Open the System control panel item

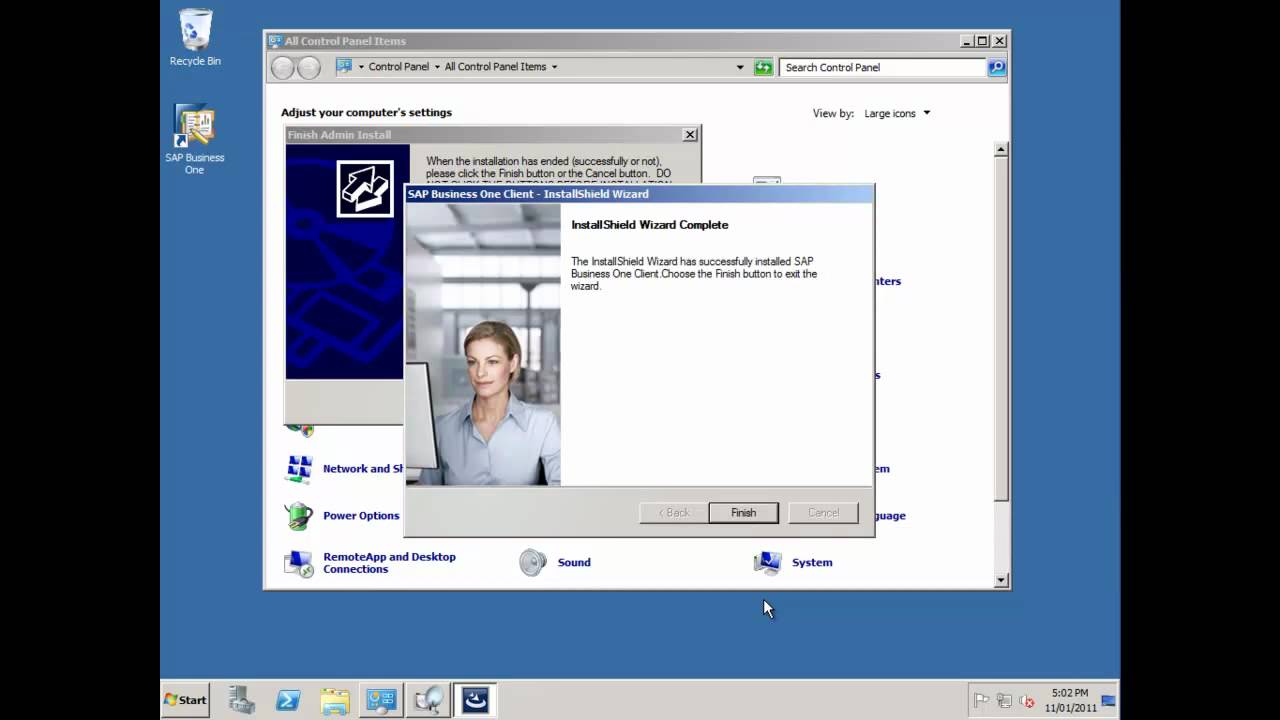point(812,563)
